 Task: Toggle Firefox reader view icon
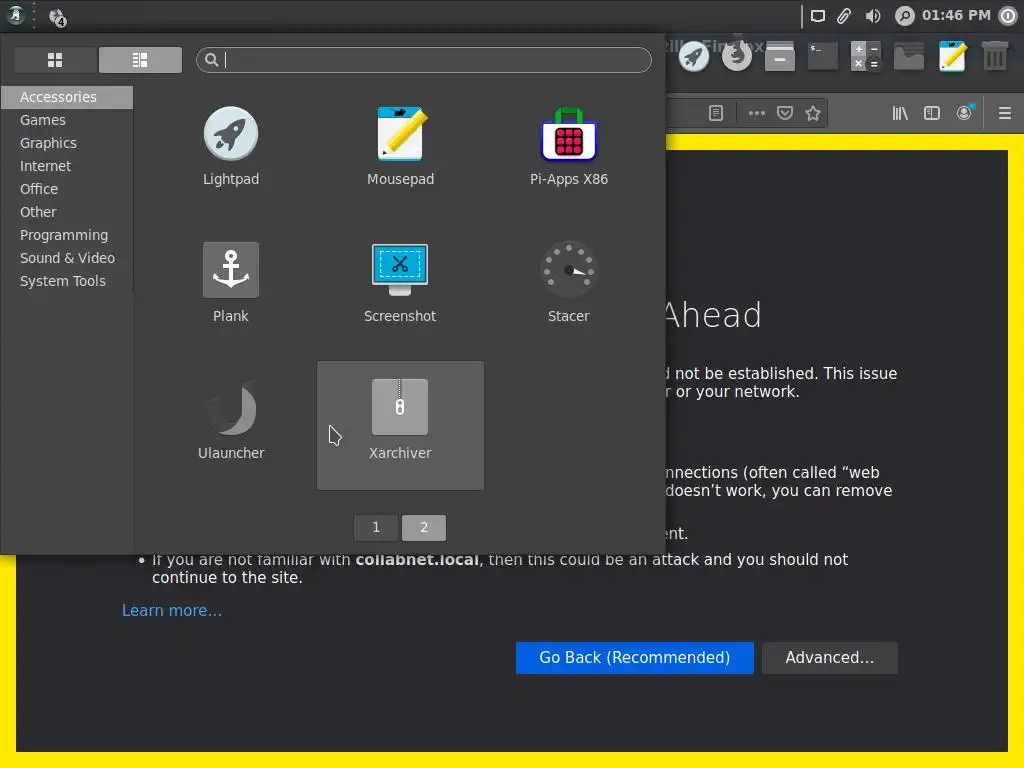[716, 113]
